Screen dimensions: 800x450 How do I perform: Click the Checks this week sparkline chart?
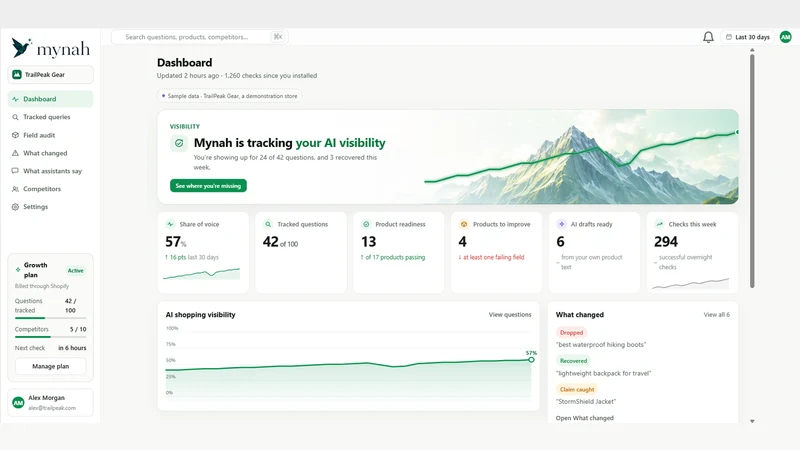691,284
